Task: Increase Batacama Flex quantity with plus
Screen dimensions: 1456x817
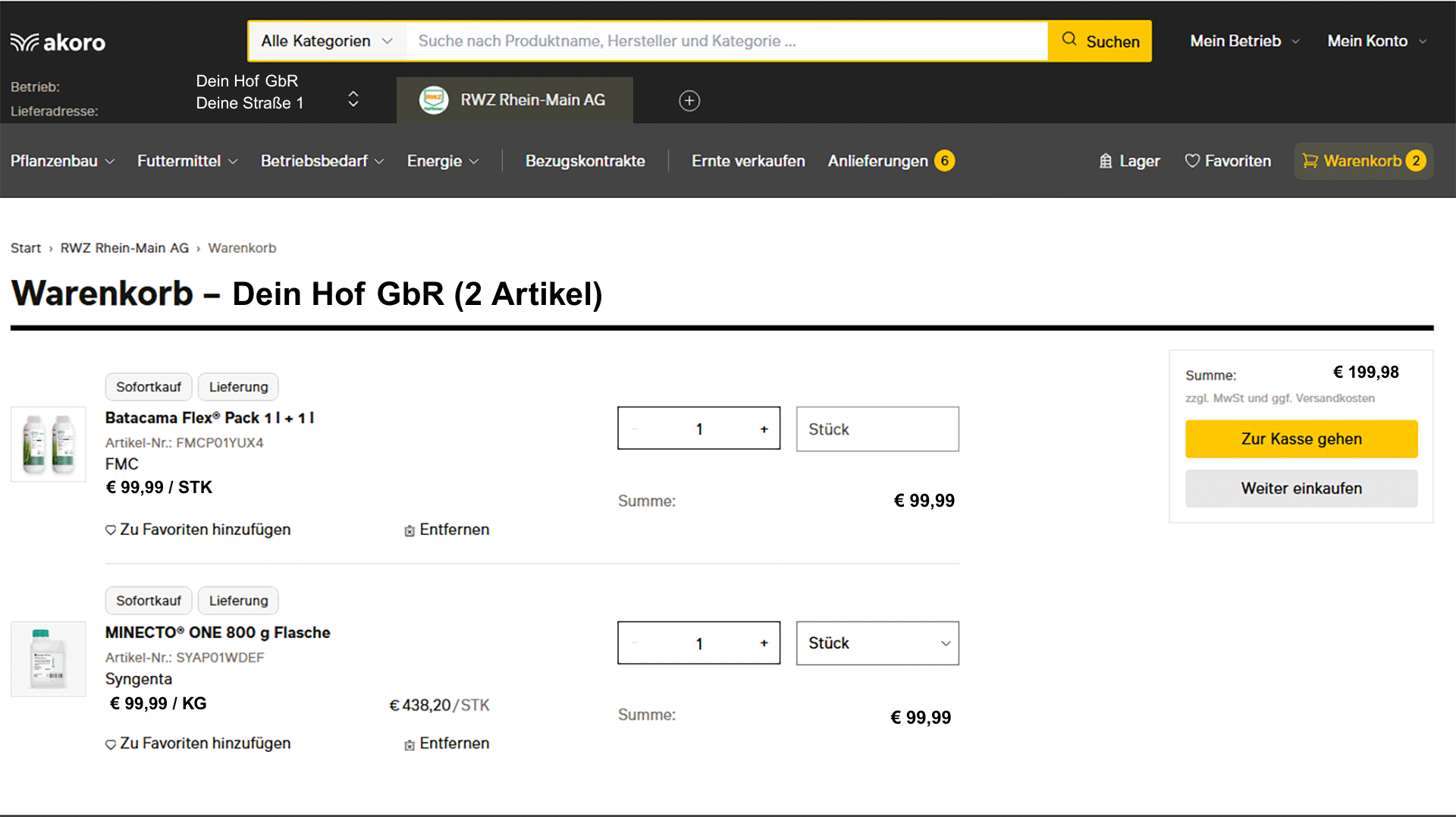Action: point(764,429)
